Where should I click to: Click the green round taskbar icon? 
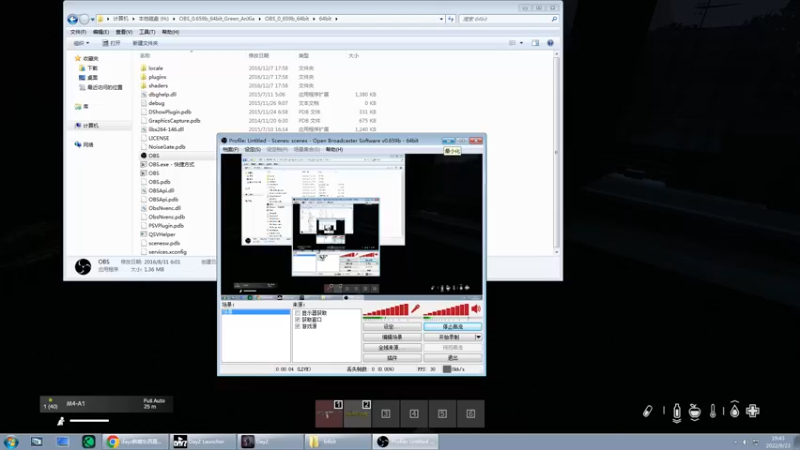point(89,442)
